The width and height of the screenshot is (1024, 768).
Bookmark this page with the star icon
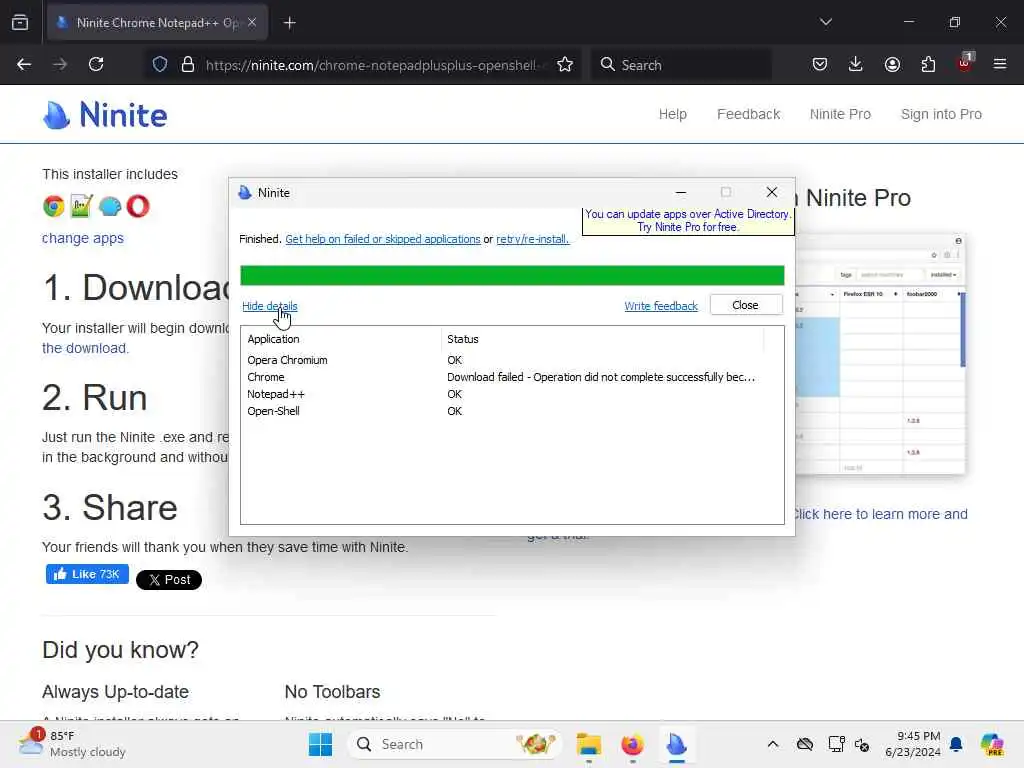tap(565, 65)
